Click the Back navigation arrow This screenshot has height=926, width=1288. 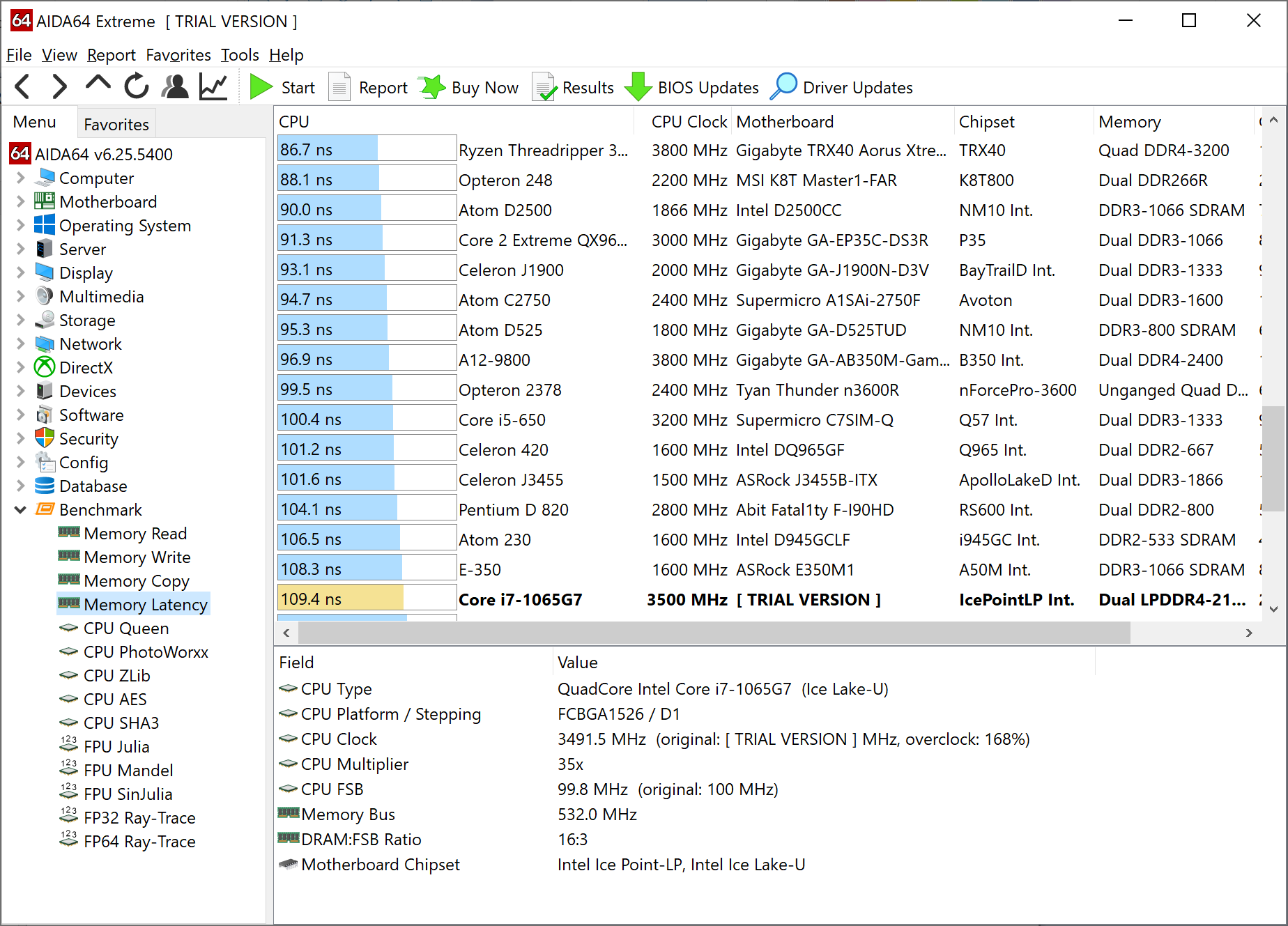pyautogui.click(x=22, y=87)
